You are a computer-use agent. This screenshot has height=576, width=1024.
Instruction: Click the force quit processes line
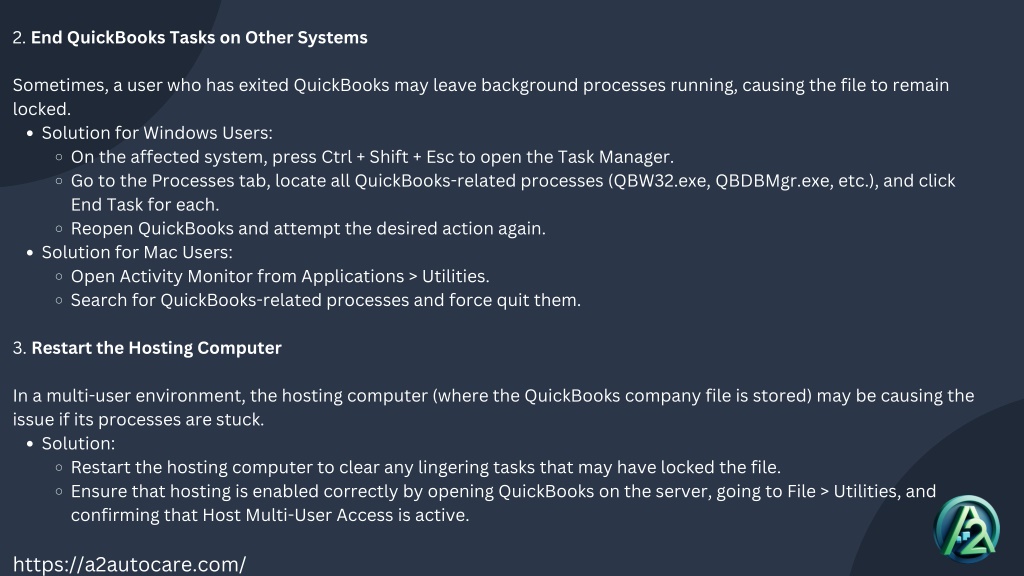click(326, 300)
